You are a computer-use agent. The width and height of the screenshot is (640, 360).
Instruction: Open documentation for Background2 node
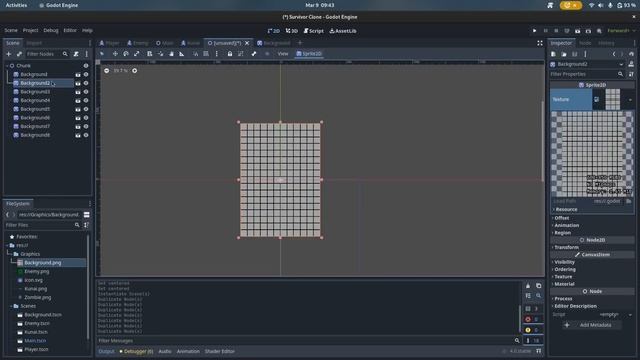[631, 64]
